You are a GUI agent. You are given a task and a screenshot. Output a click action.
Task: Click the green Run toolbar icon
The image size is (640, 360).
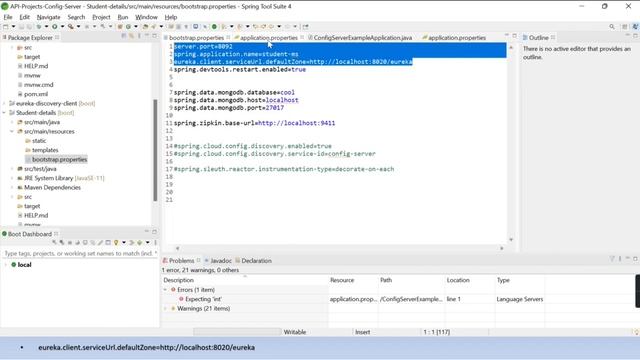54,27
